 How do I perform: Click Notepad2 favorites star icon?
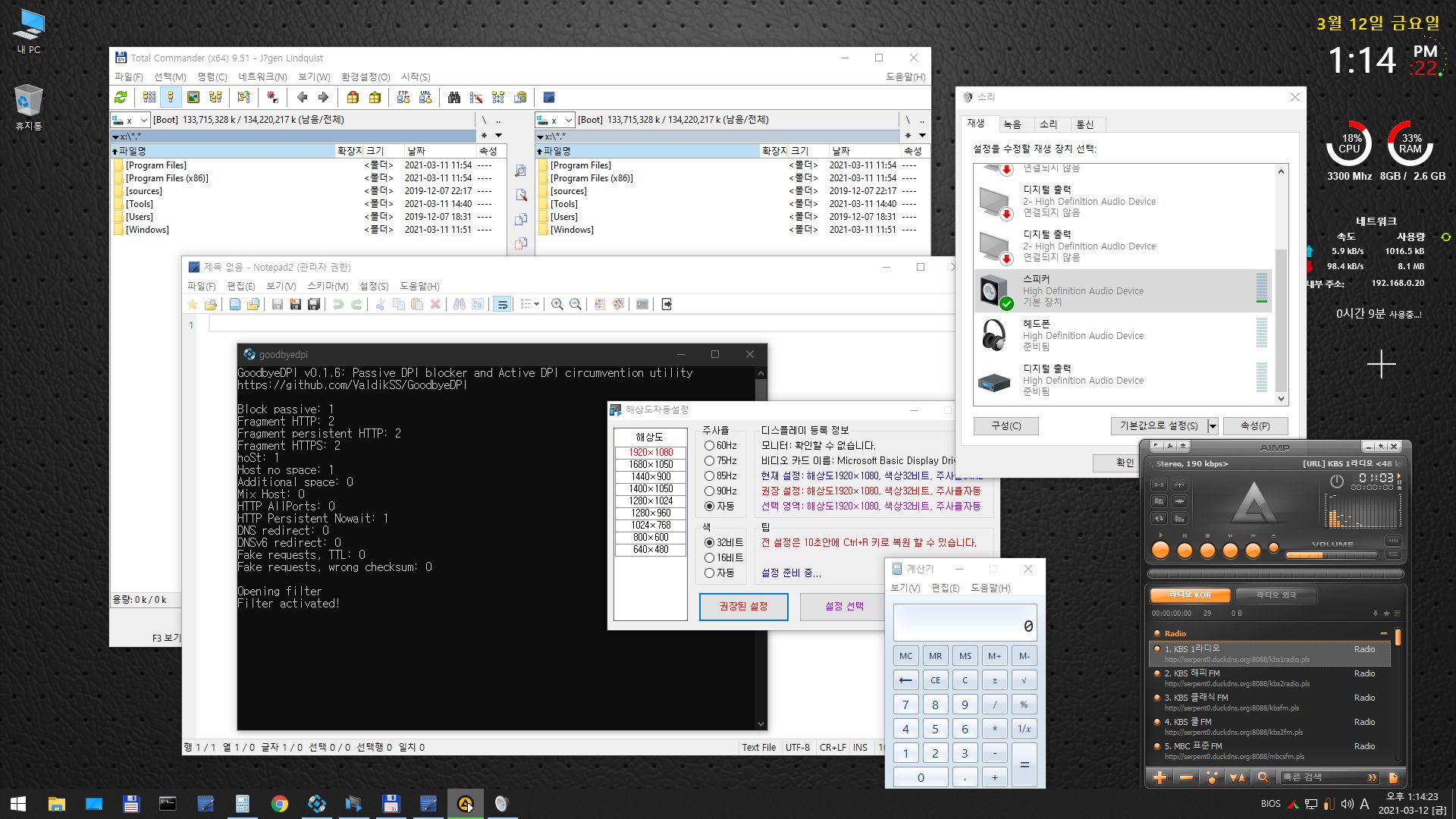tap(193, 304)
